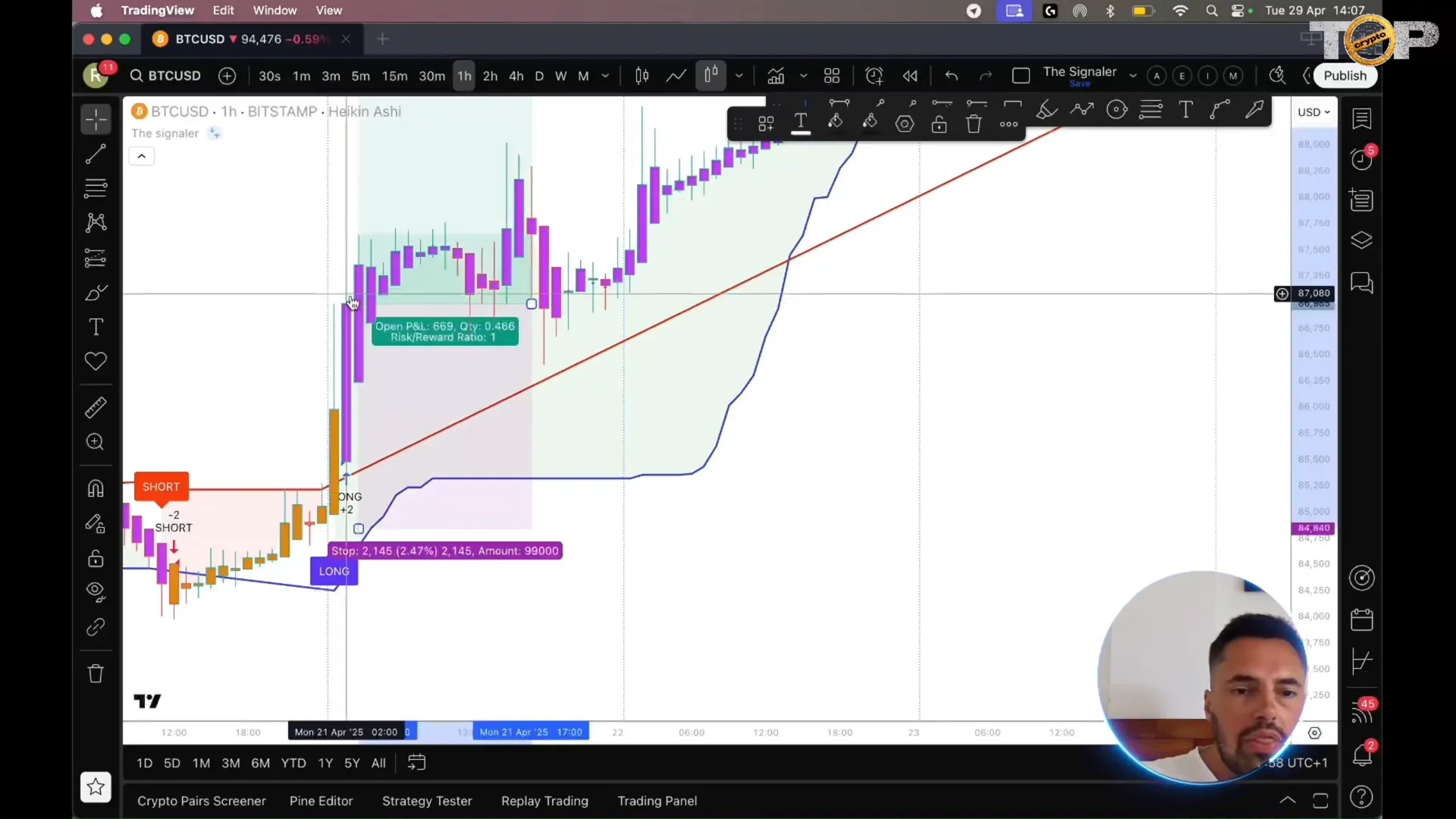Expand indicator templates dropdown arrow
The width and height of the screenshot is (1456, 819).
(x=803, y=76)
